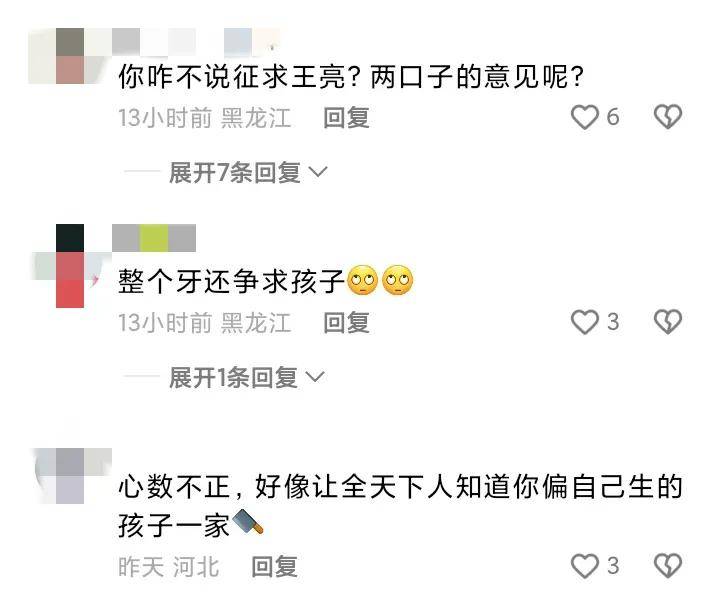
Task: Open the first commenter's avatar
Action: click(69, 56)
